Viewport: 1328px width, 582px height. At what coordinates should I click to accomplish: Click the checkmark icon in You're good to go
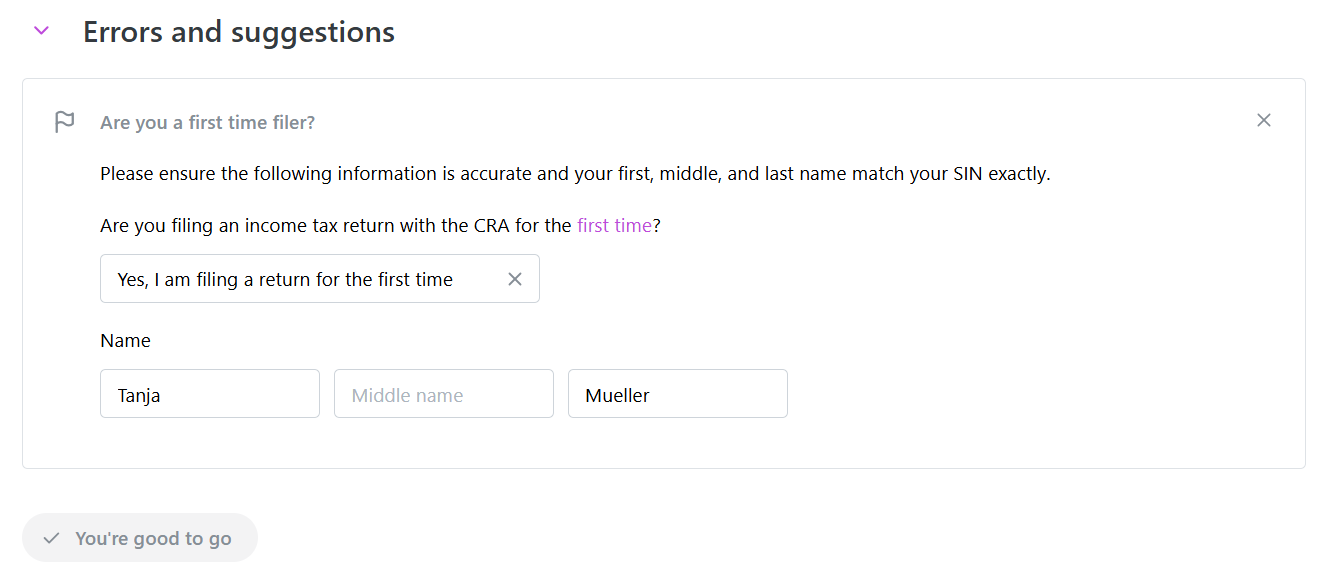[52, 538]
